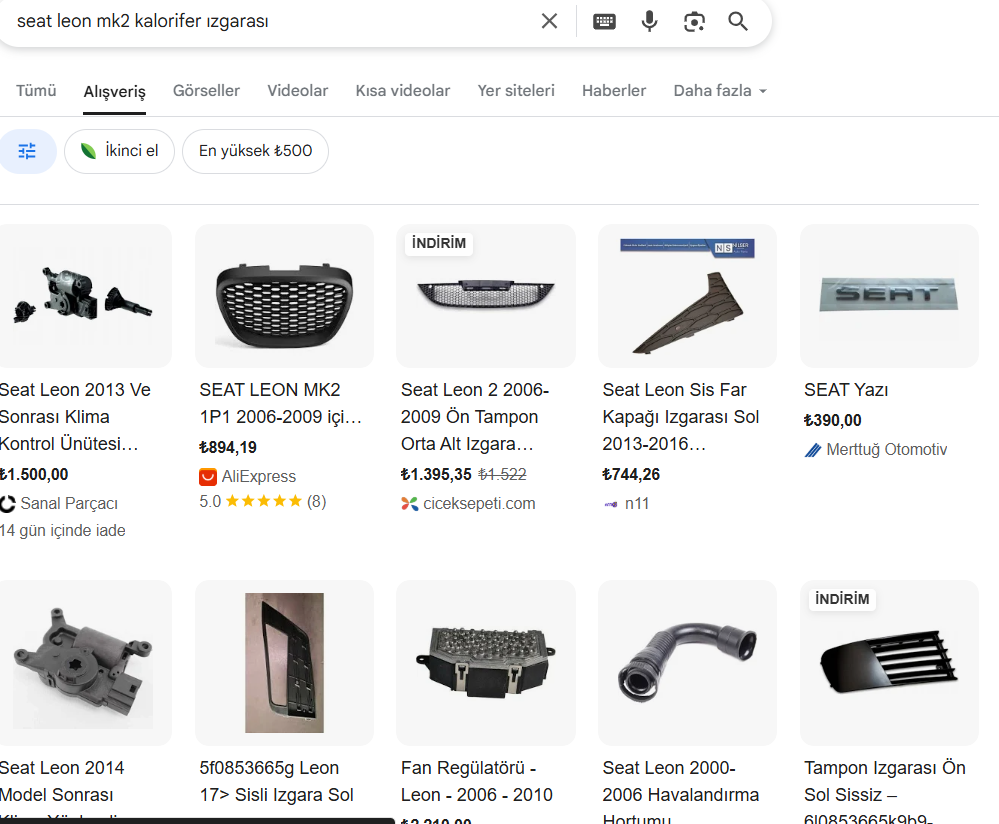Click the ₺744,26 price
Viewport: 999px width, 824px height.
pos(631,475)
